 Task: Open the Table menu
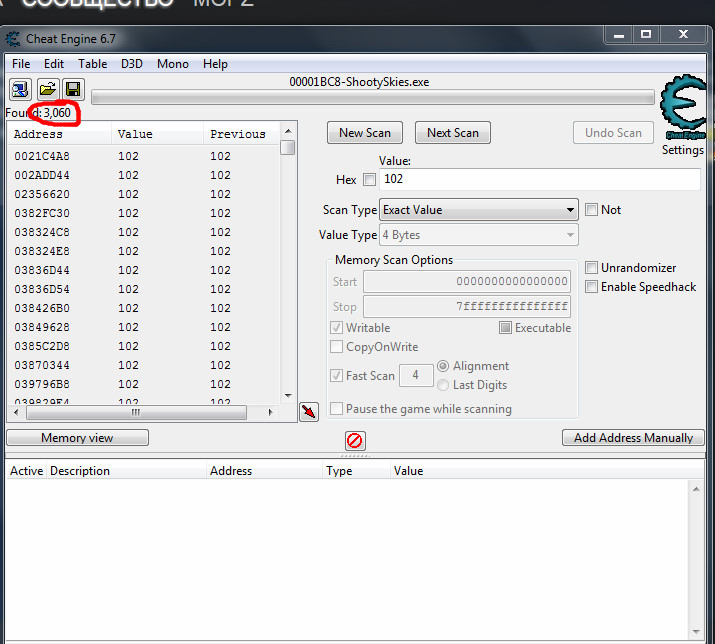coord(93,64)
